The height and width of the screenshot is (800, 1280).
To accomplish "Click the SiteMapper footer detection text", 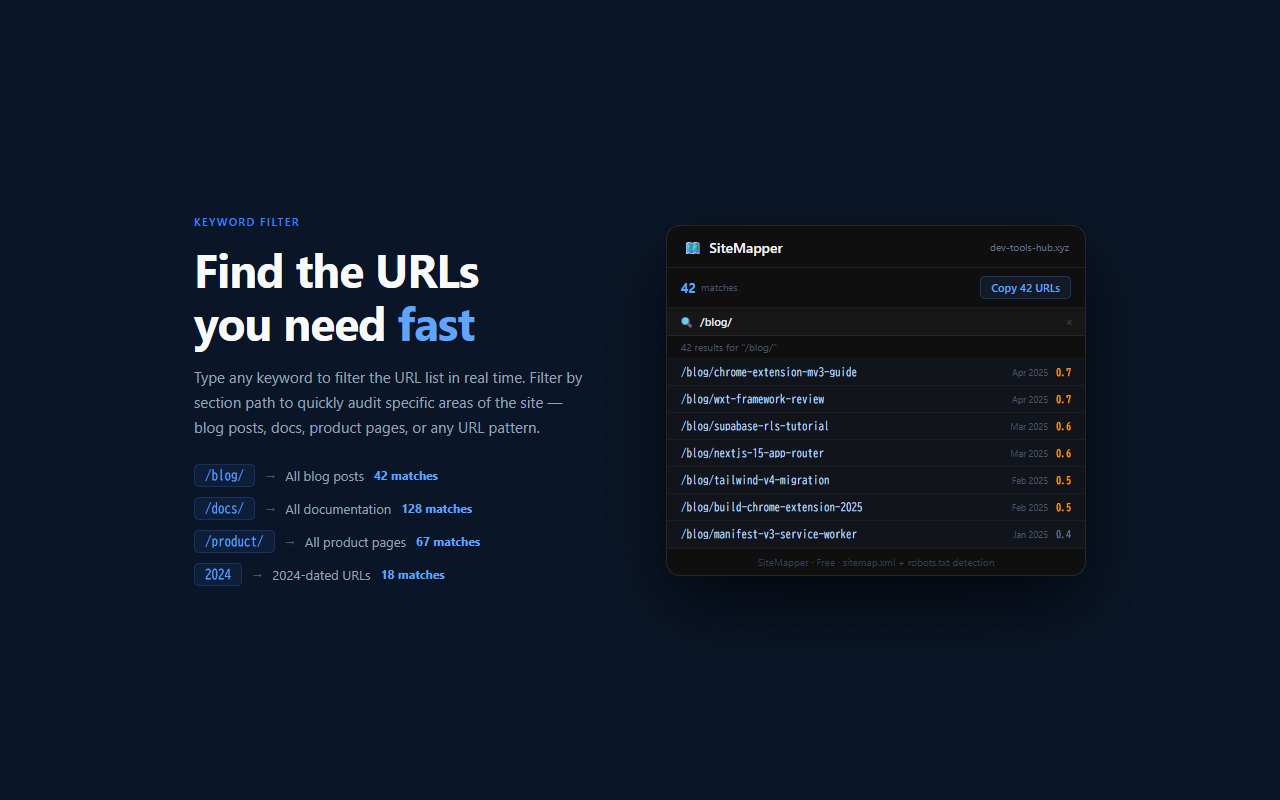I will click(876, 563).
